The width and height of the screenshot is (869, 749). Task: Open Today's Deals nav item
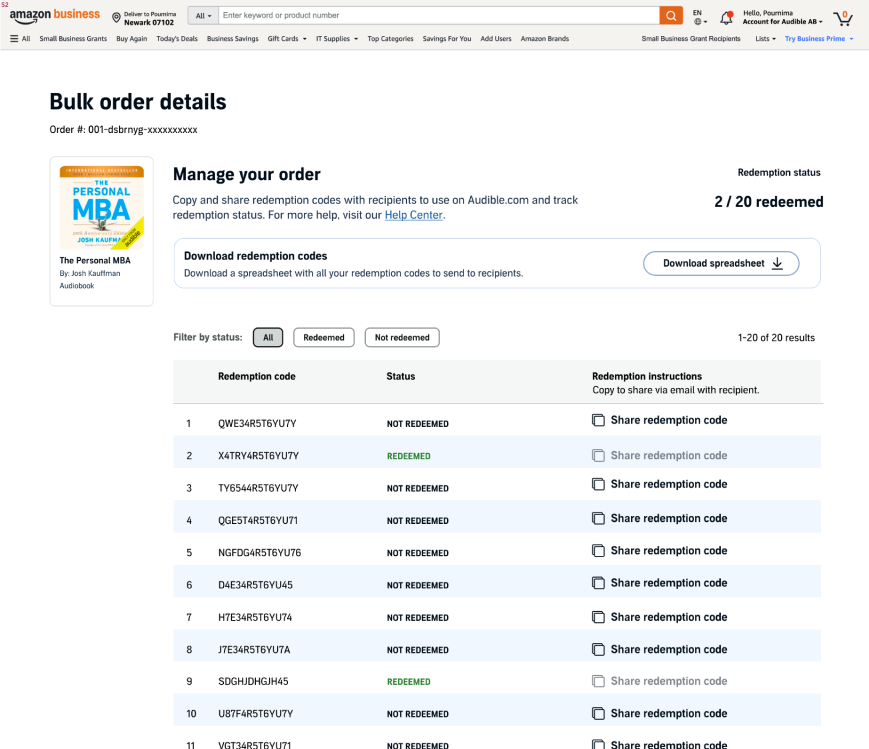pyautogui.click(x=177, y=39)
